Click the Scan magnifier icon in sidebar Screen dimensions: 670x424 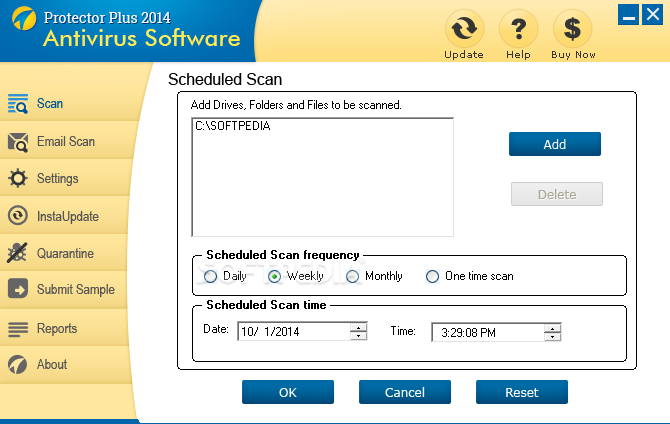(18, 104)
